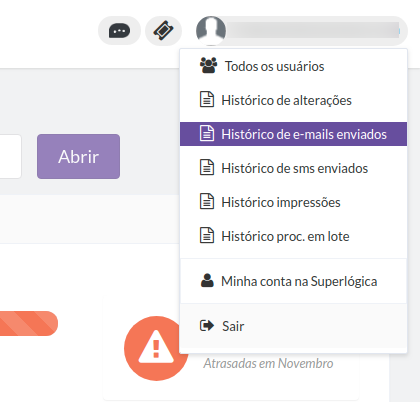Image resolution: width=420 pixels, height=402 pixels.
Task: Choose Sair to log out
Action: [293, 326]
